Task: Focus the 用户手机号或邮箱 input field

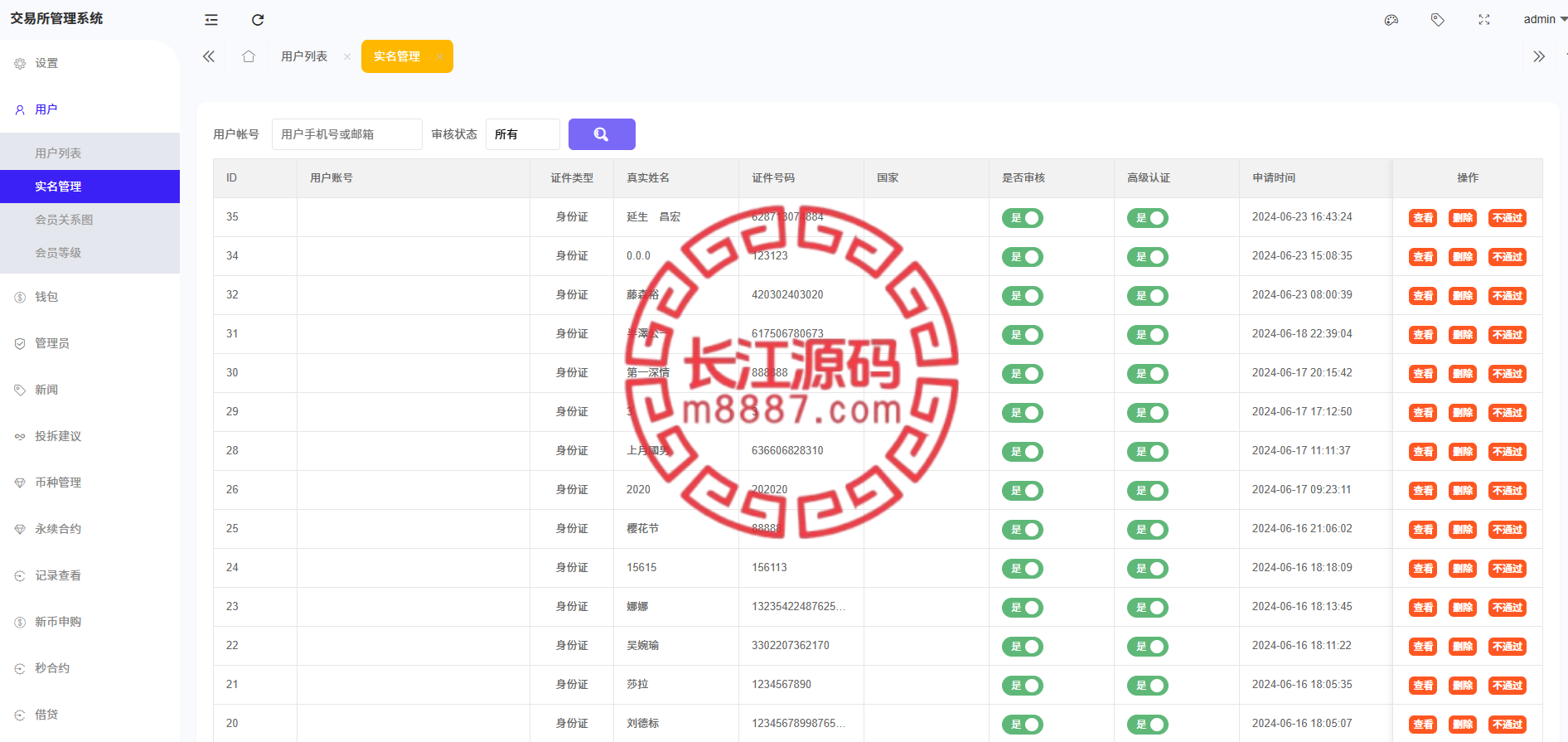Action: point(347,134)
